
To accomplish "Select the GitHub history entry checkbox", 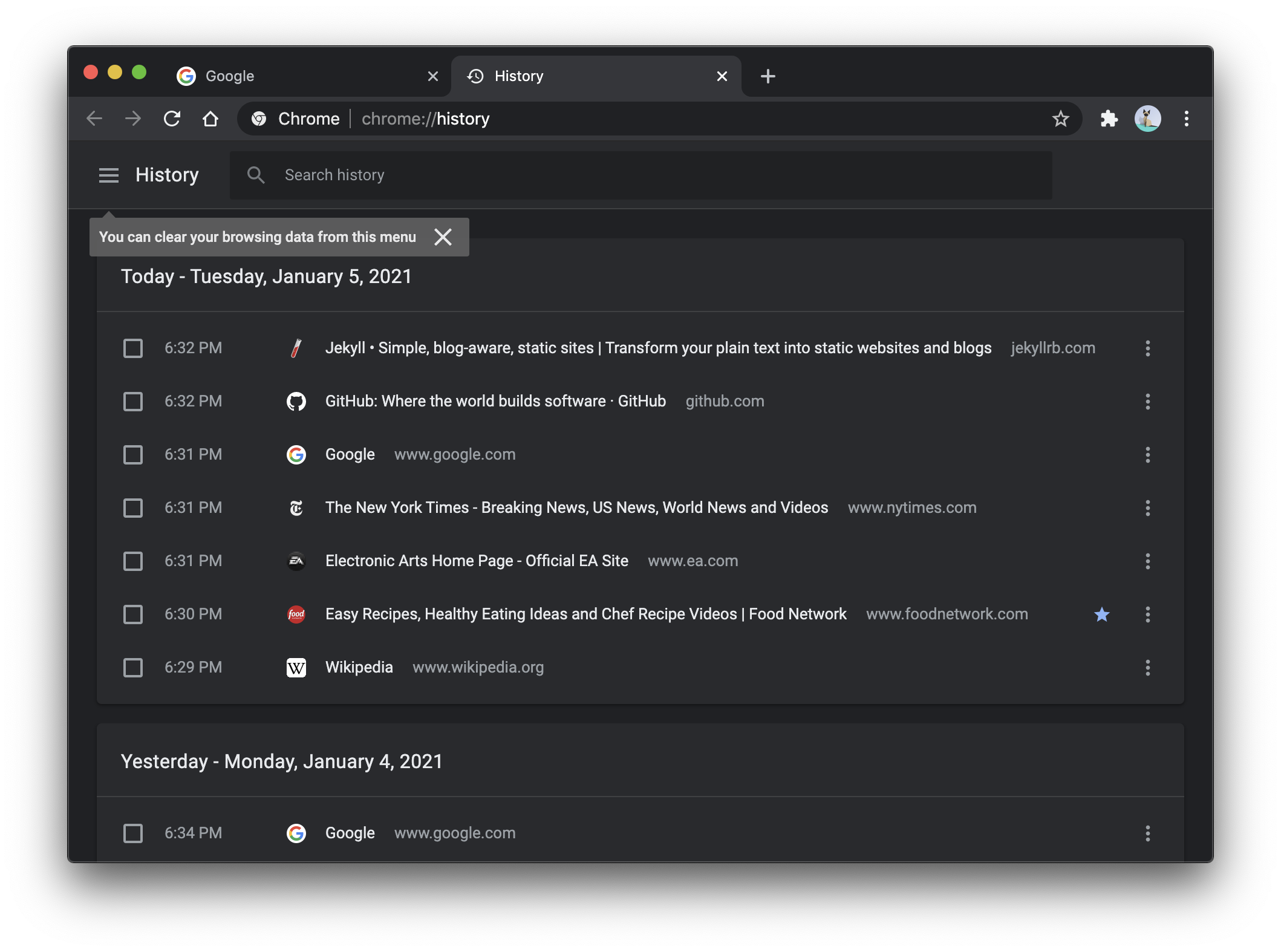I will tap(133, 401).
